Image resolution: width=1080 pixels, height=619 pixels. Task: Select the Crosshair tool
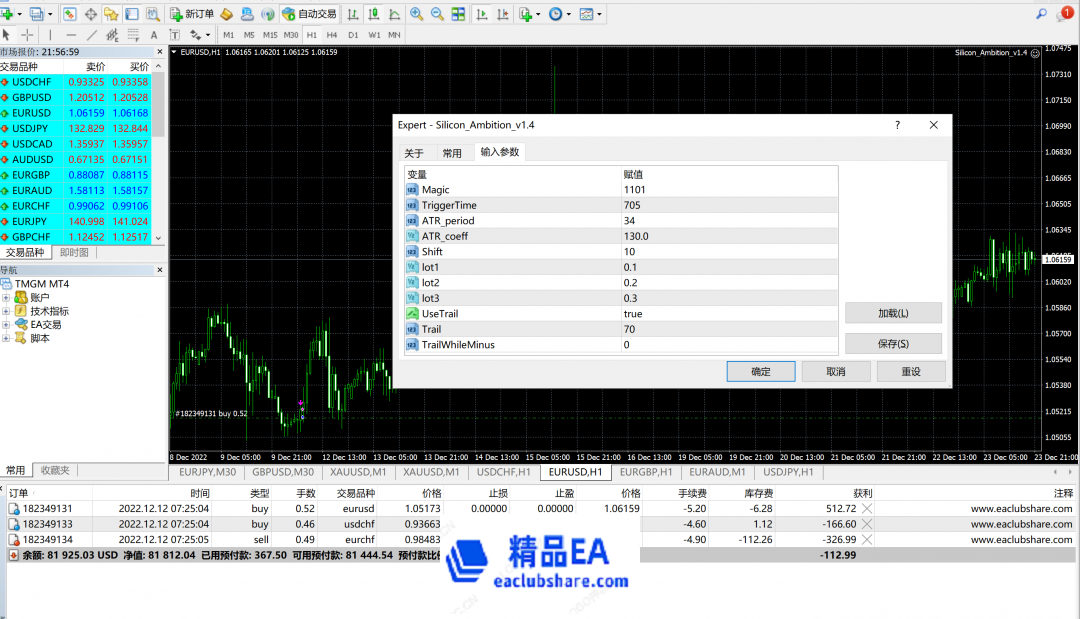(27, 35)
